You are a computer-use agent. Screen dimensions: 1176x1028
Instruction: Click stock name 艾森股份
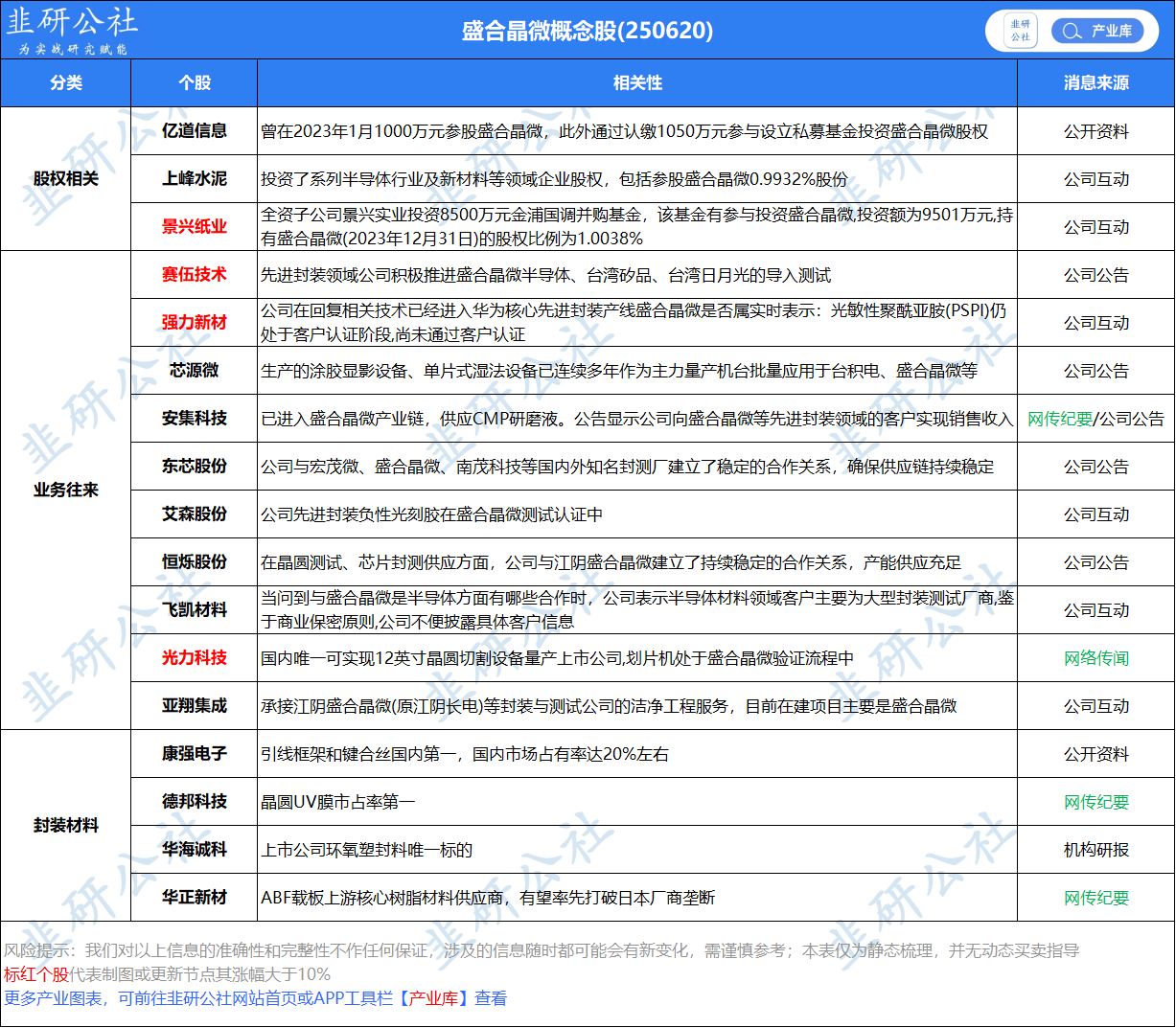click(195, 514)
